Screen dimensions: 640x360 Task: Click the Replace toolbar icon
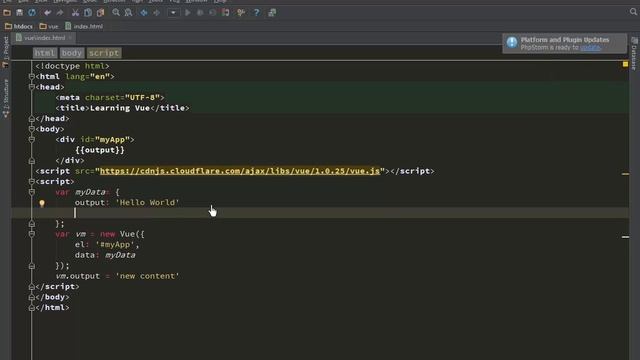pyautogui.click(x=129, y=13)
